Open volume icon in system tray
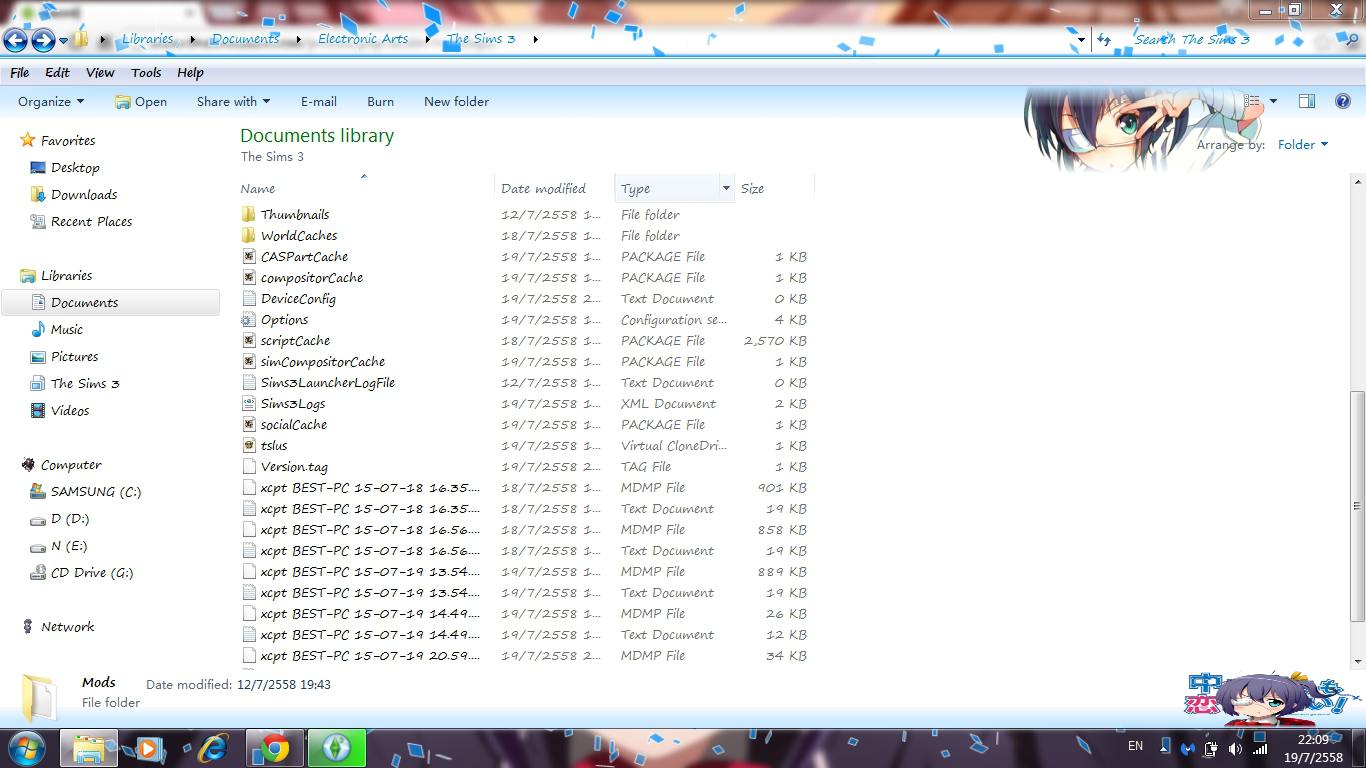The height and width of the screenshot is (768, 1366). tap(1235, 749)
